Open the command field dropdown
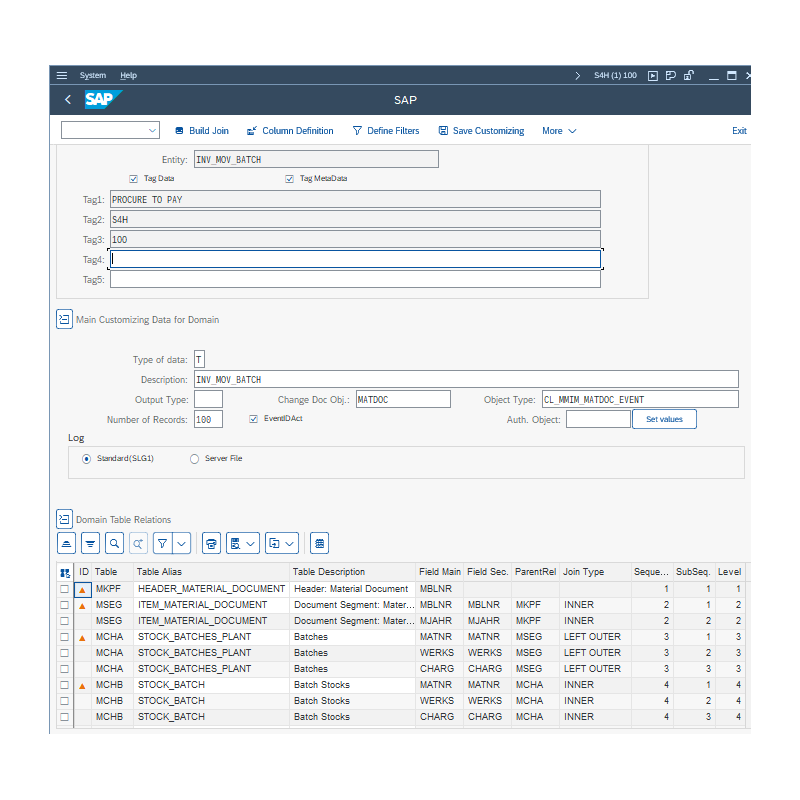This screenshot has height=800, width=800. point(152,131)
